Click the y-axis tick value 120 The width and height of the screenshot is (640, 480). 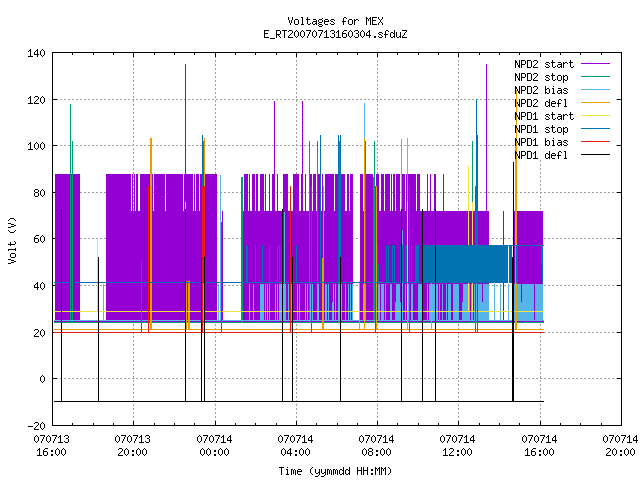tap(36, 100)
